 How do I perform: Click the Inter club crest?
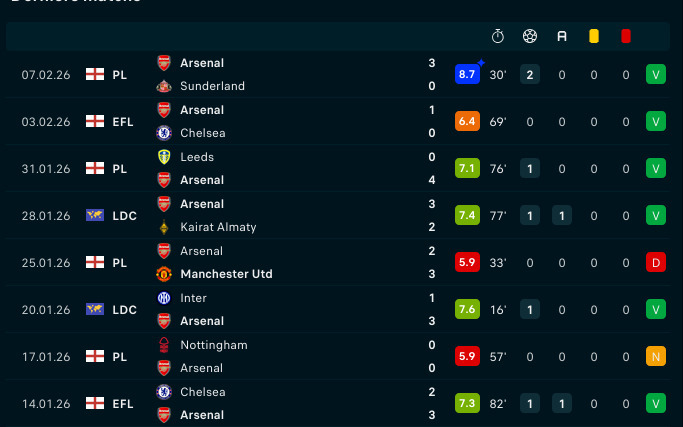[x=164, y=298]
